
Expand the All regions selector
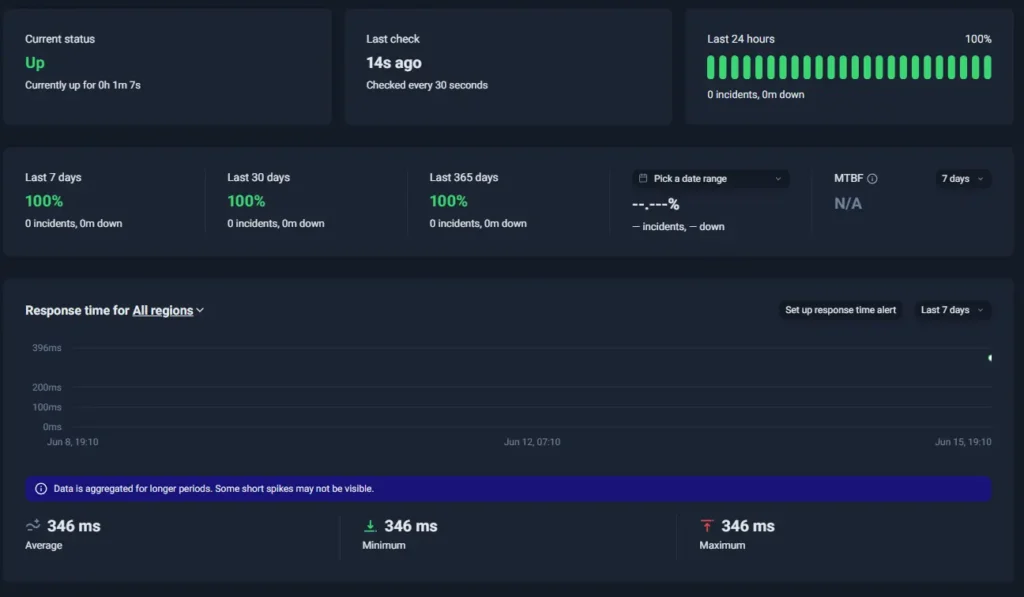point(168,311)
